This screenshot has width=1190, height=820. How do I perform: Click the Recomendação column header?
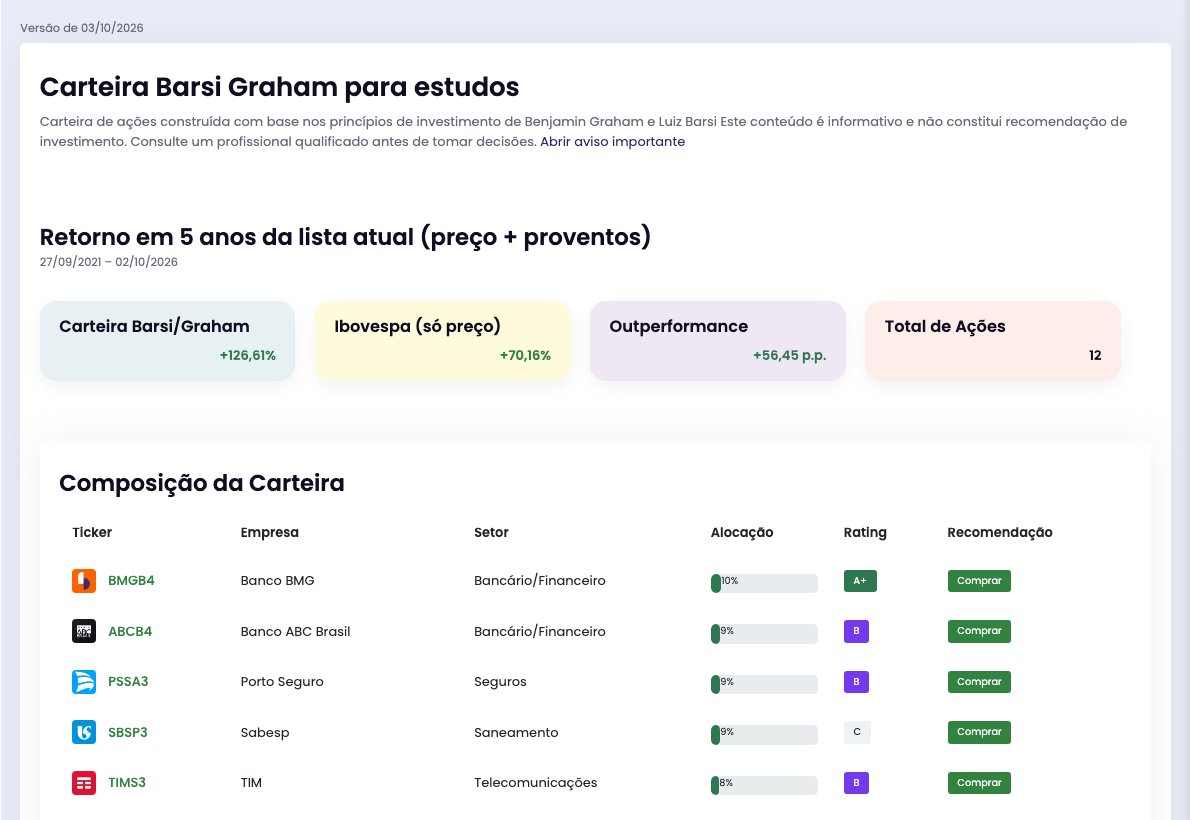(x=1000, y=533)
